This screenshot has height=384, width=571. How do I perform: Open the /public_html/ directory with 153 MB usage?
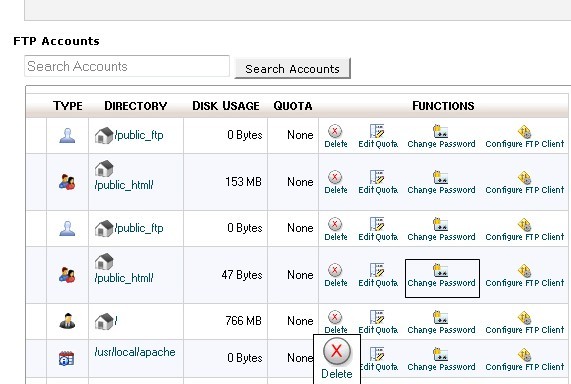click(124, 185)
